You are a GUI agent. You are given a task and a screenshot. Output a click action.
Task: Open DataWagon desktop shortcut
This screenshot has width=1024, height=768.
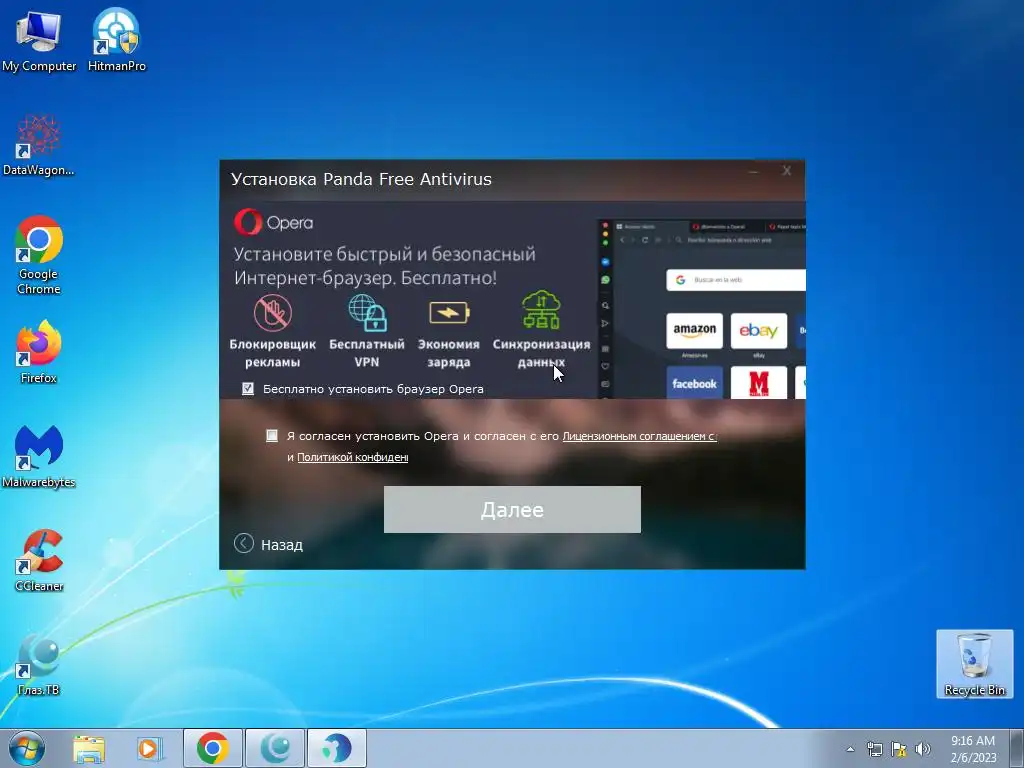(39, 145)
